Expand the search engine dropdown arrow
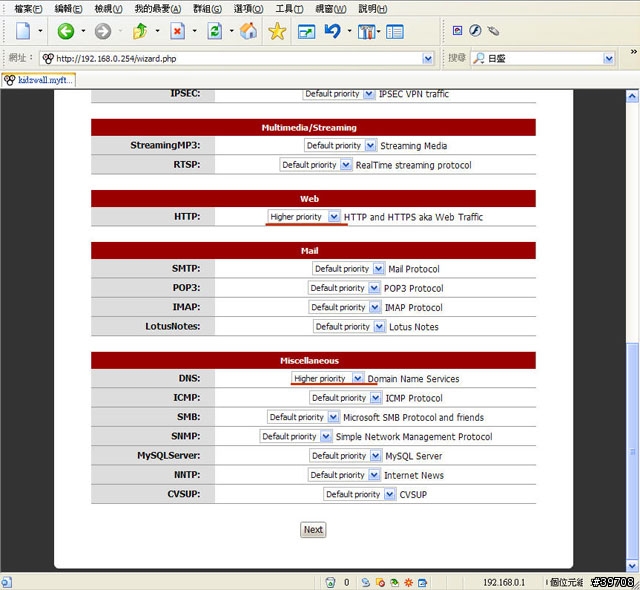 609,59
